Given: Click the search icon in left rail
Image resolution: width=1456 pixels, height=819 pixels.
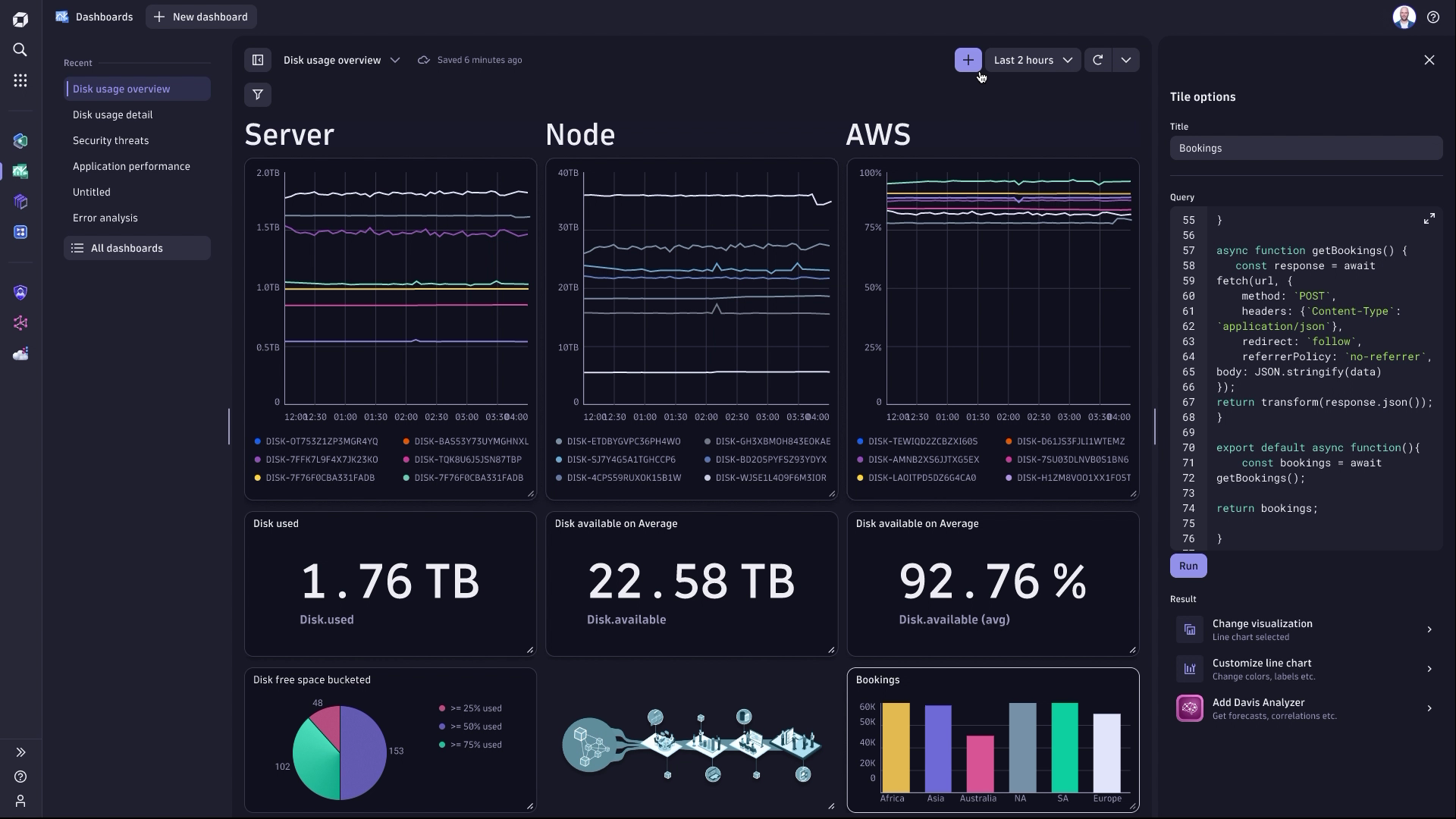Looking at the screenshot, I should click(20, 50).
